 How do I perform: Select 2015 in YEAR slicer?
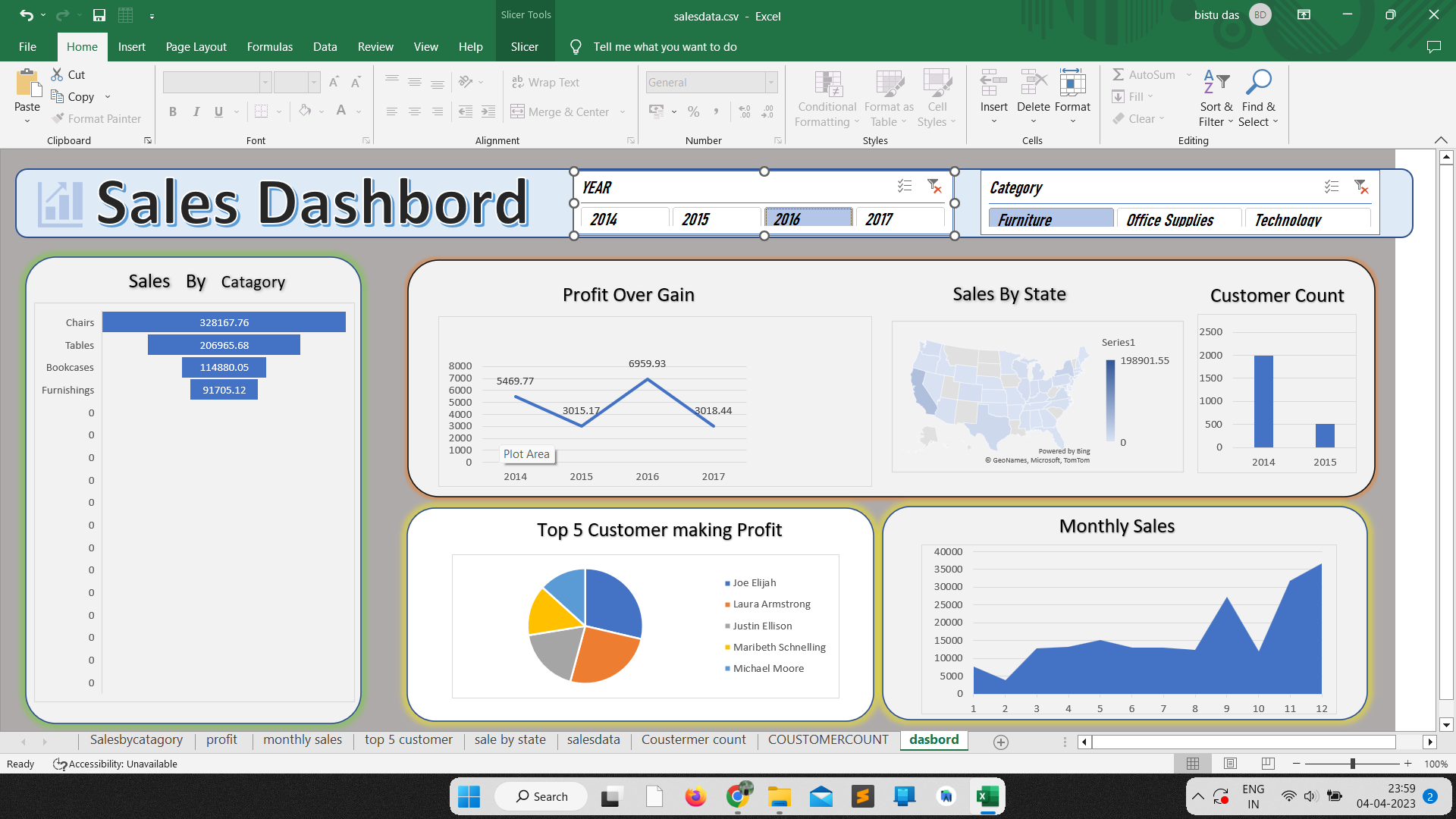717,218
